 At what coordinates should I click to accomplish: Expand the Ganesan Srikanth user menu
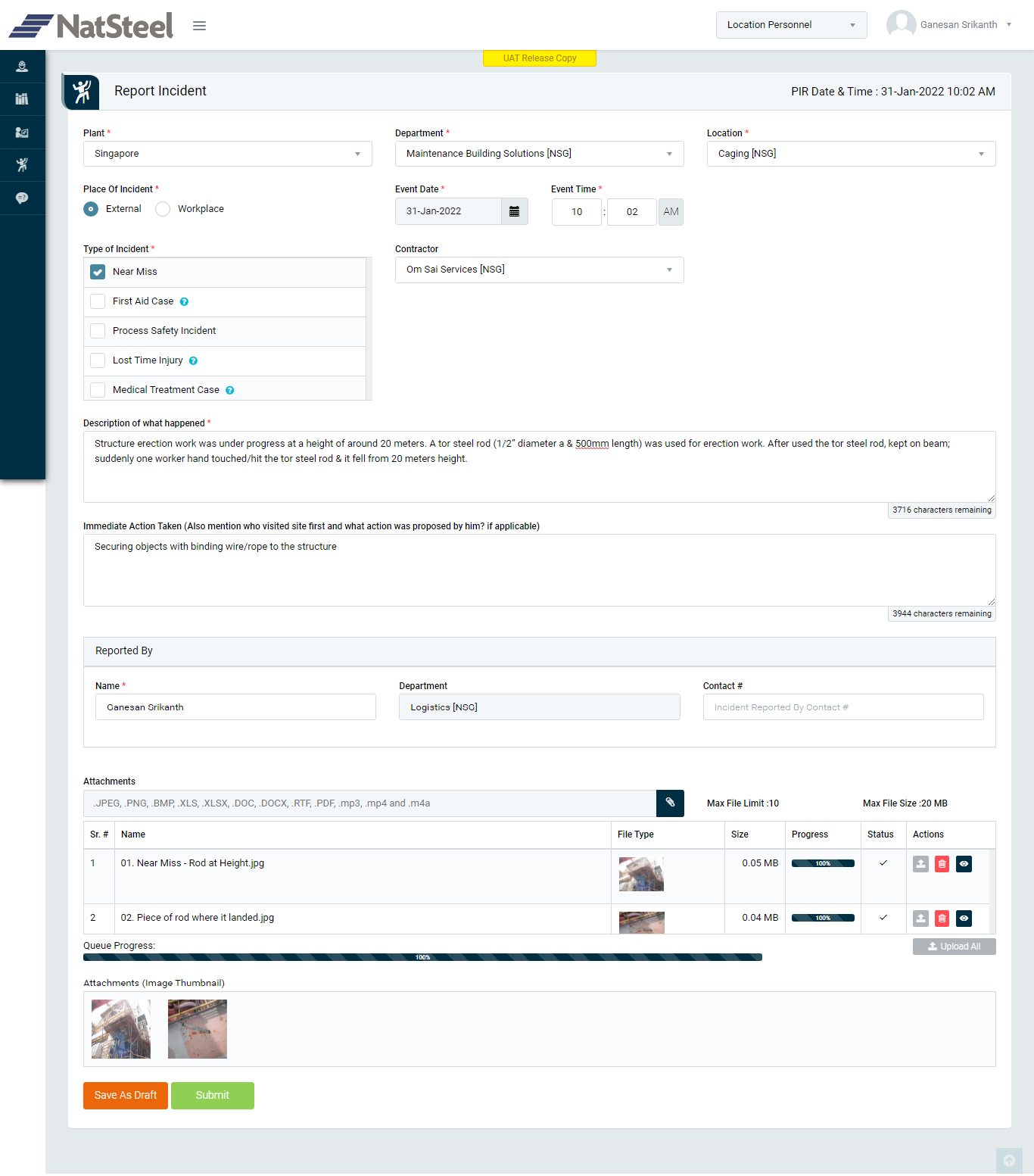click(x=966, y=25)
